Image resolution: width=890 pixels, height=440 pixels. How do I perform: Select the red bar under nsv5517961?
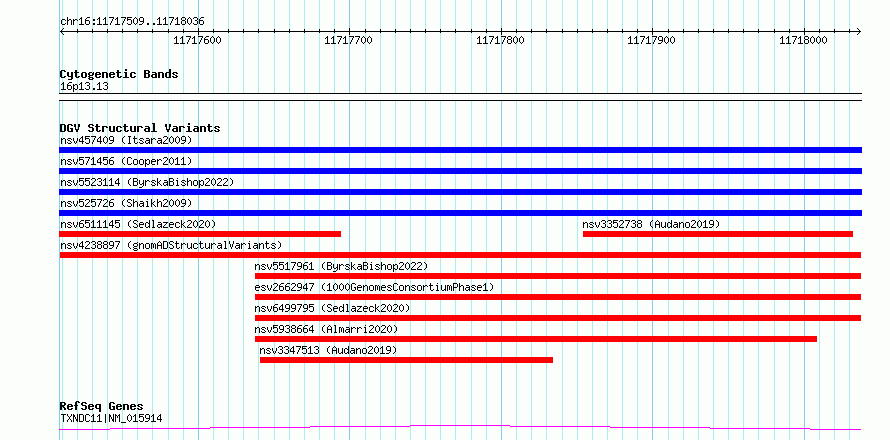(x=558, y=276)
